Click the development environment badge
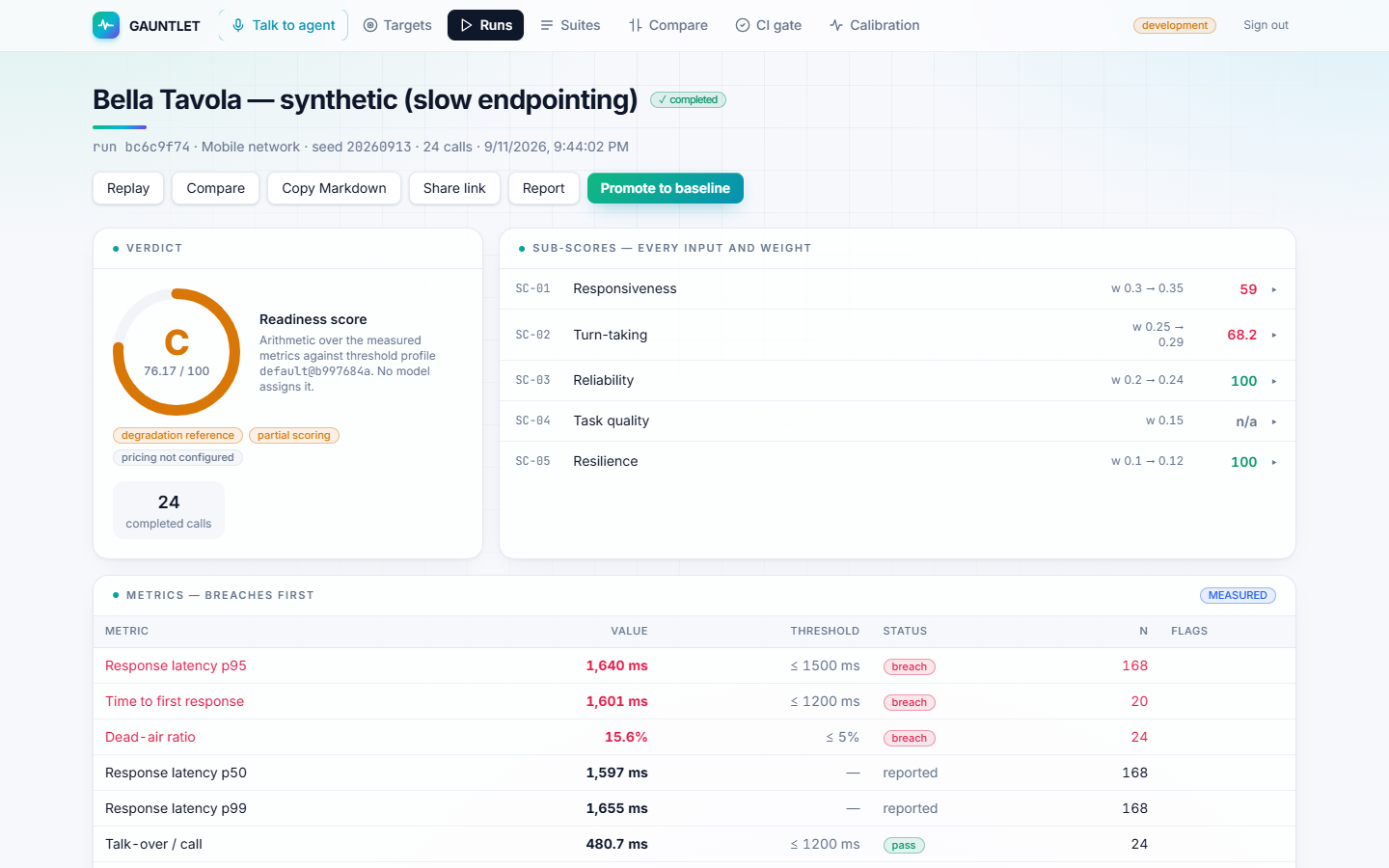Image resolution: width=1389 pixels, height=868 pixels. (1175, 25)
